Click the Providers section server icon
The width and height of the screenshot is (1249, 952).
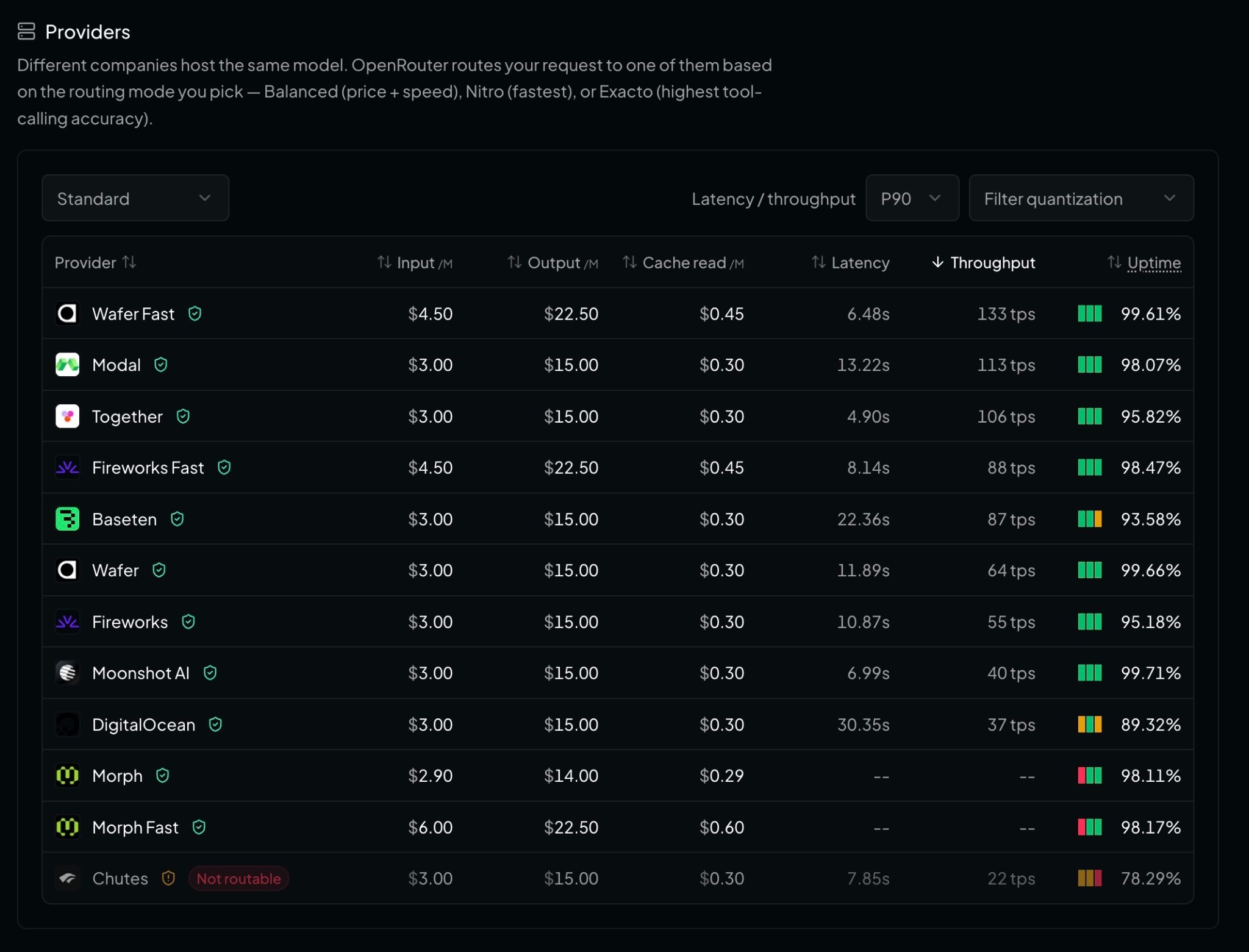(x=26, y=31)
